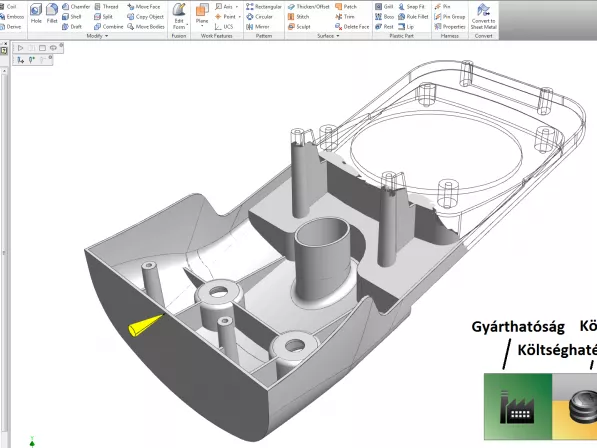The image size is (597, 448).
Task: Use the Trim surface tool
Action: coord(345,17)
